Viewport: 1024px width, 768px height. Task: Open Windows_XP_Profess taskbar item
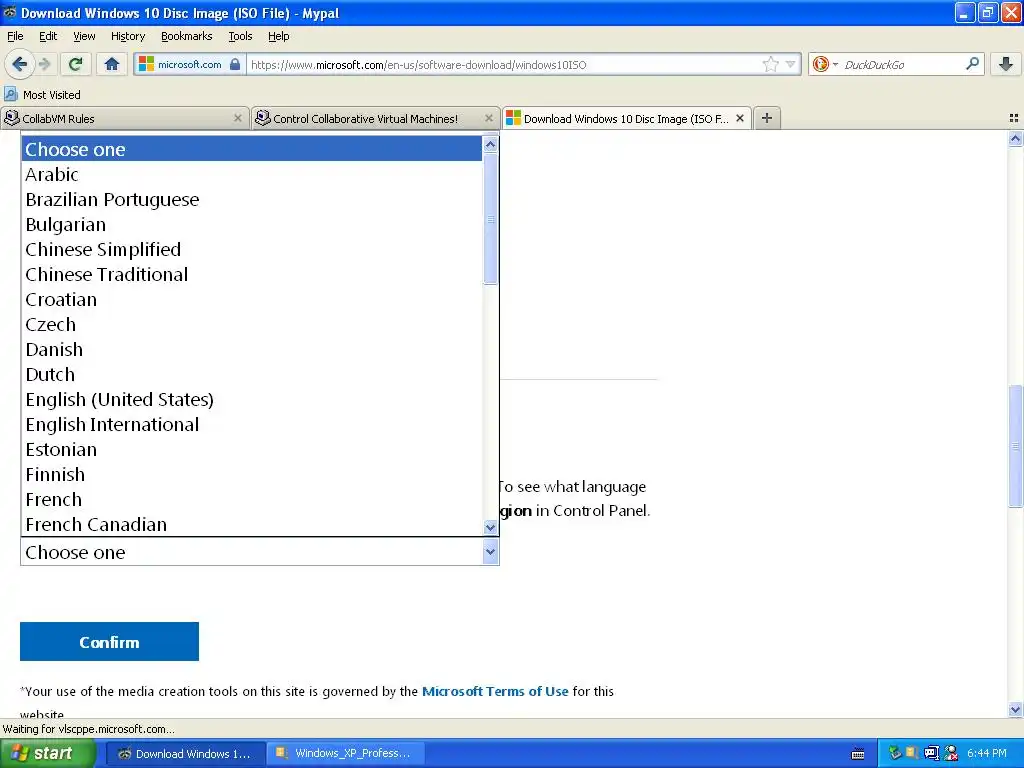tap(346, 753)
